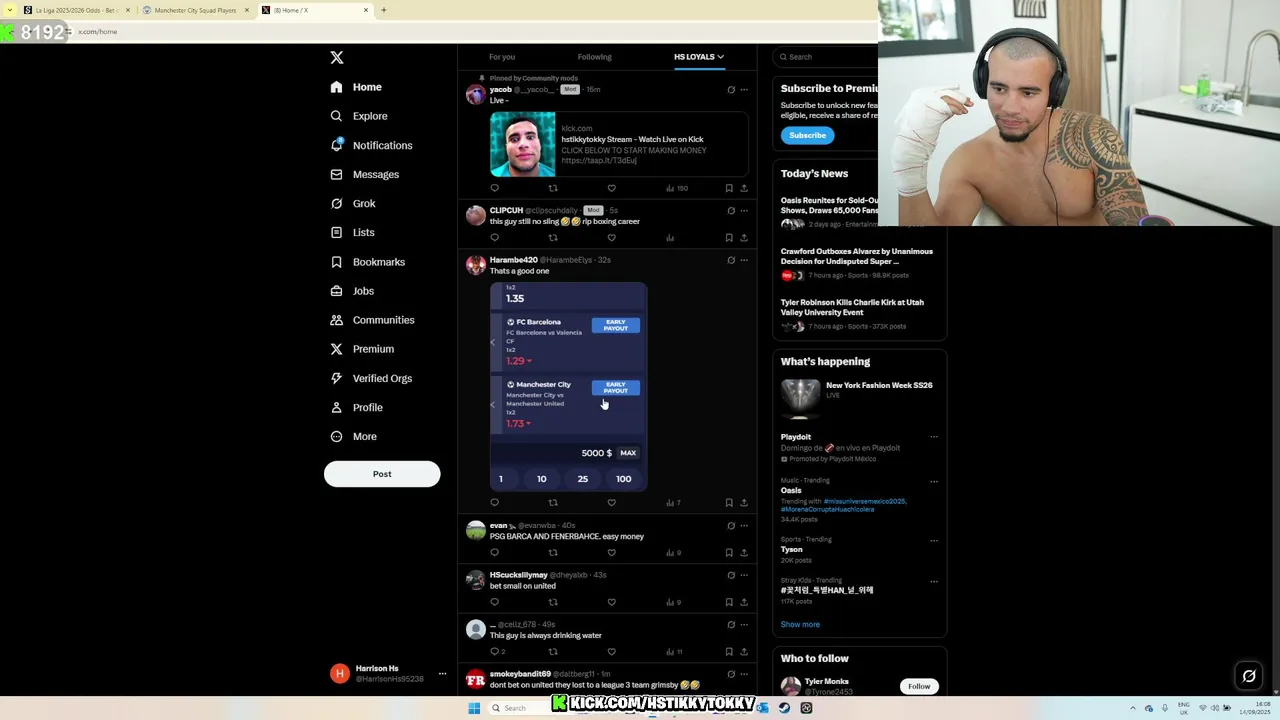
Task: Bookmark Harambe420's post
Action: pyautogui.click(x=729, y=503)
